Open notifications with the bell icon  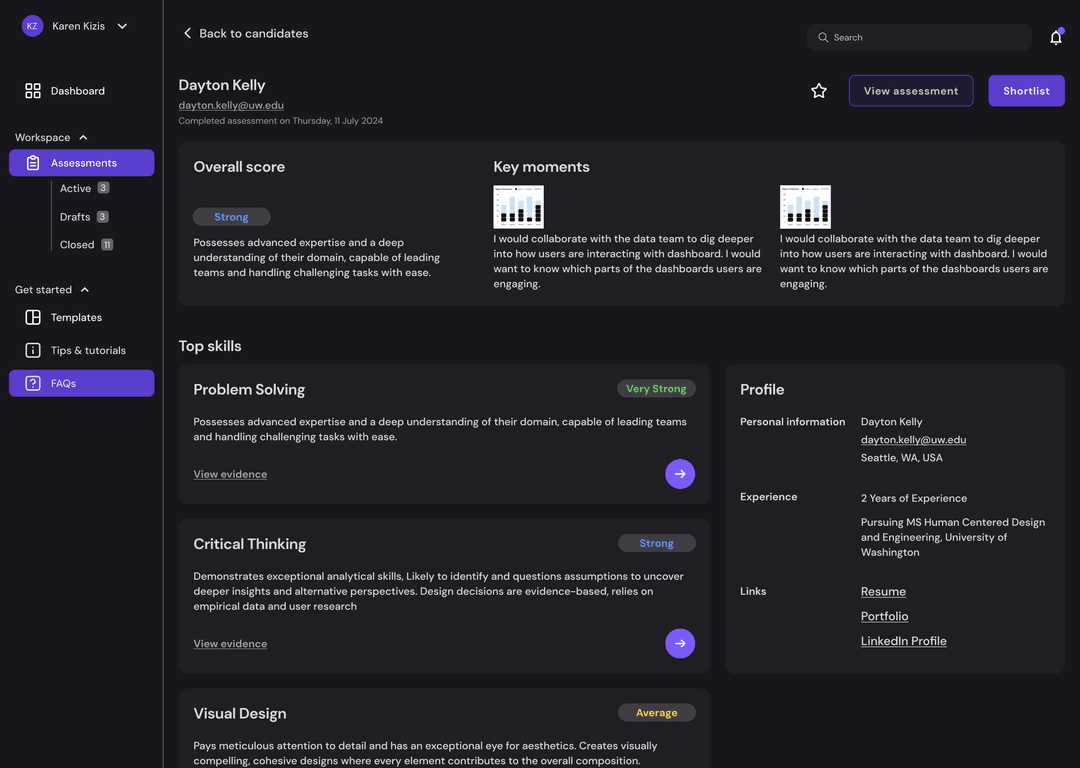point(1056,37)
